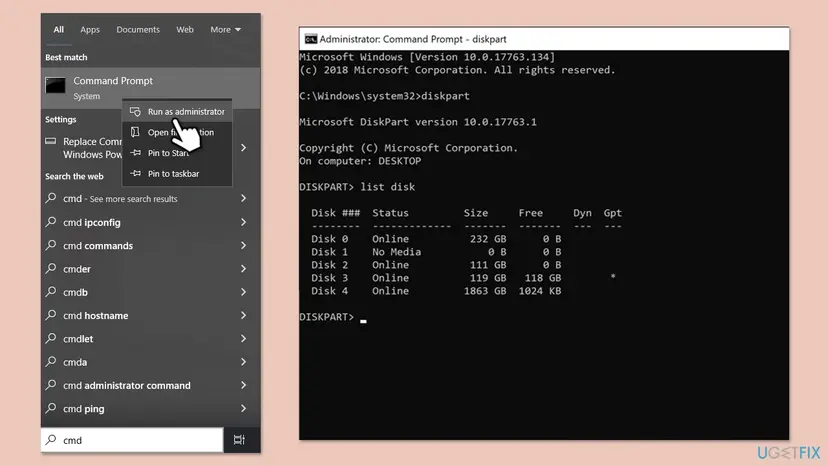
Task: Click the search icon next to cmd administrator command
Action: tap(51, 385)
